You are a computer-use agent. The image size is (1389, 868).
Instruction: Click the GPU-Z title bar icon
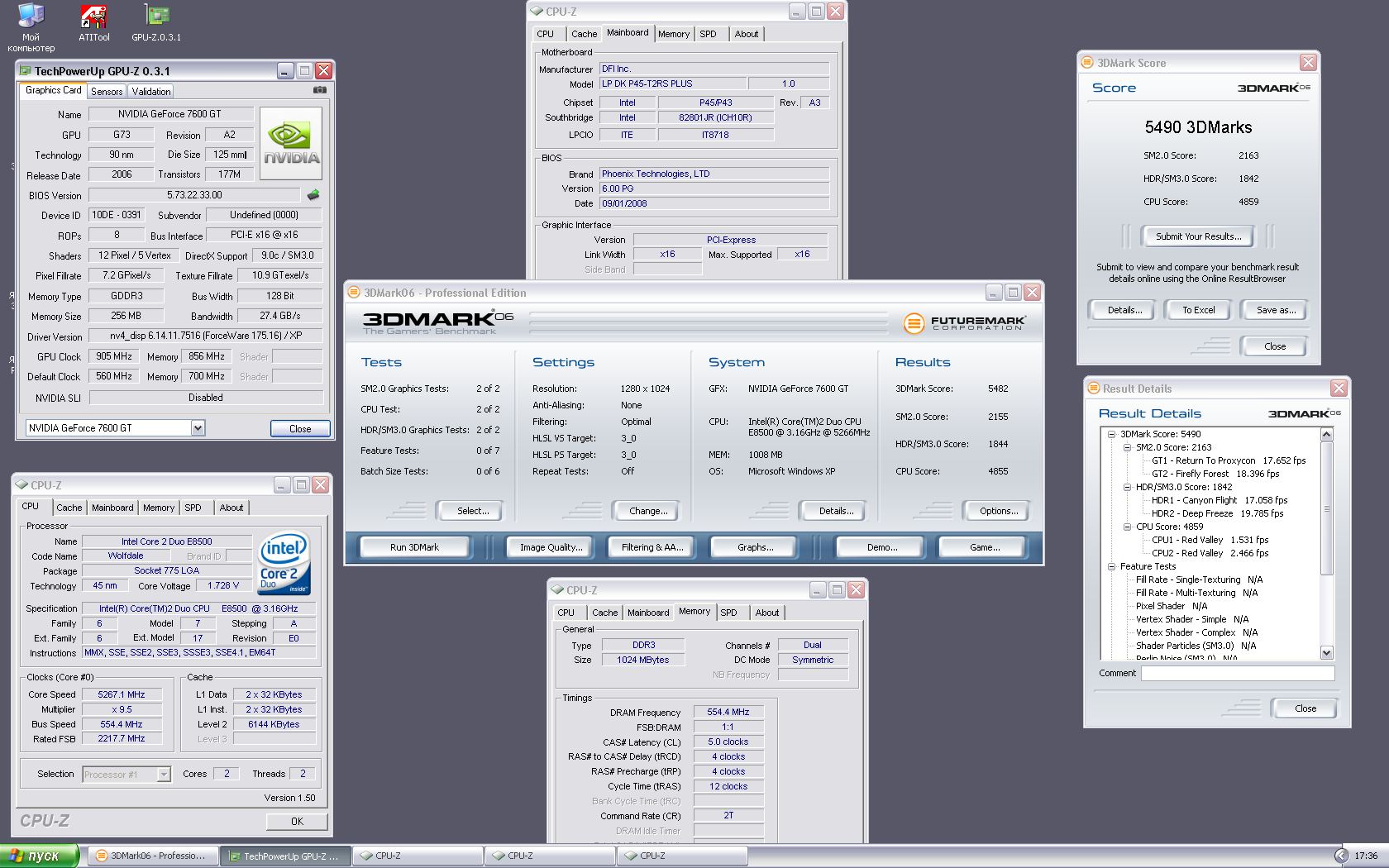click(25, 71)
